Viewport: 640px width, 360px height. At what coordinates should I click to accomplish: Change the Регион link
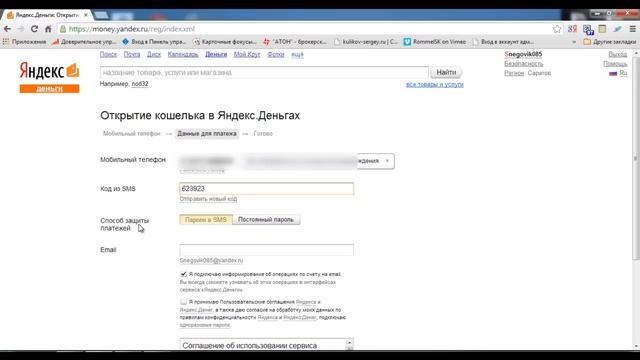514,73
